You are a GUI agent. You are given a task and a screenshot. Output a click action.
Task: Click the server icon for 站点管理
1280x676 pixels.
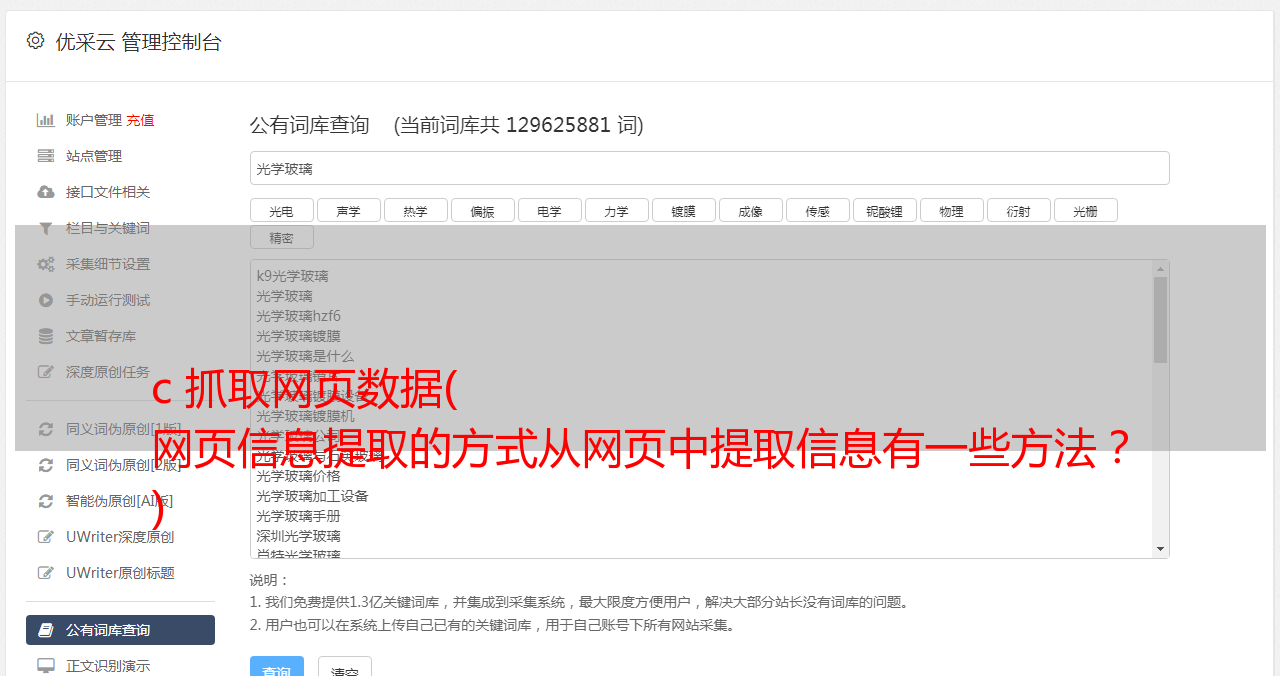click(x=46, y=156)
